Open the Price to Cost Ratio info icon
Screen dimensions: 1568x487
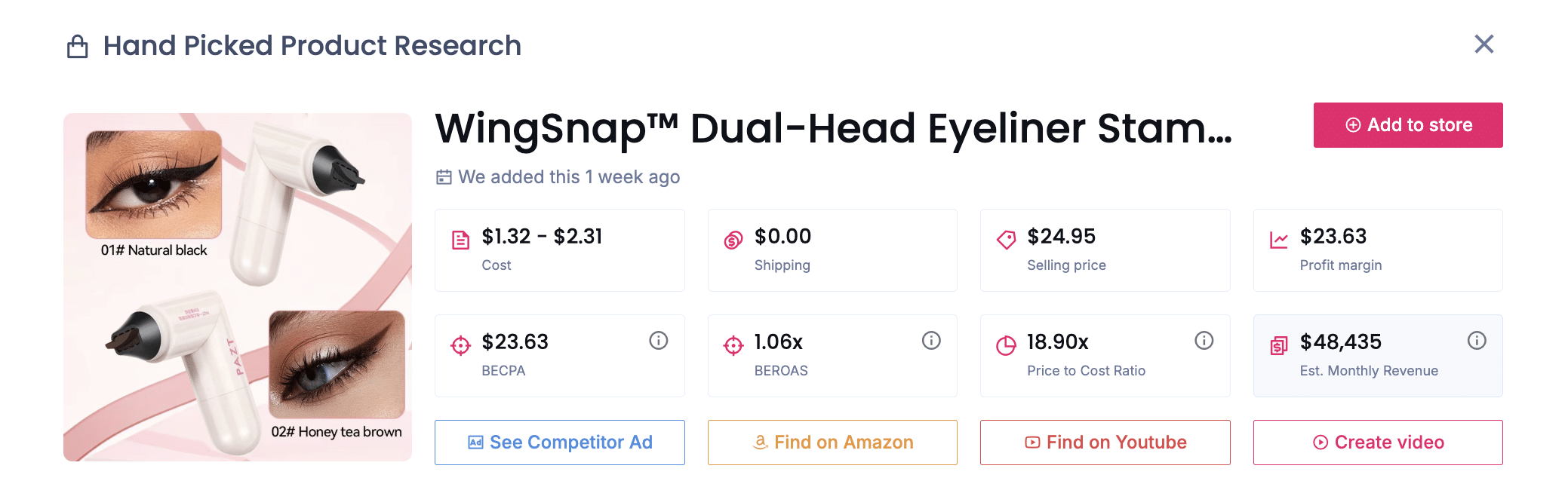click(1204, 341)
